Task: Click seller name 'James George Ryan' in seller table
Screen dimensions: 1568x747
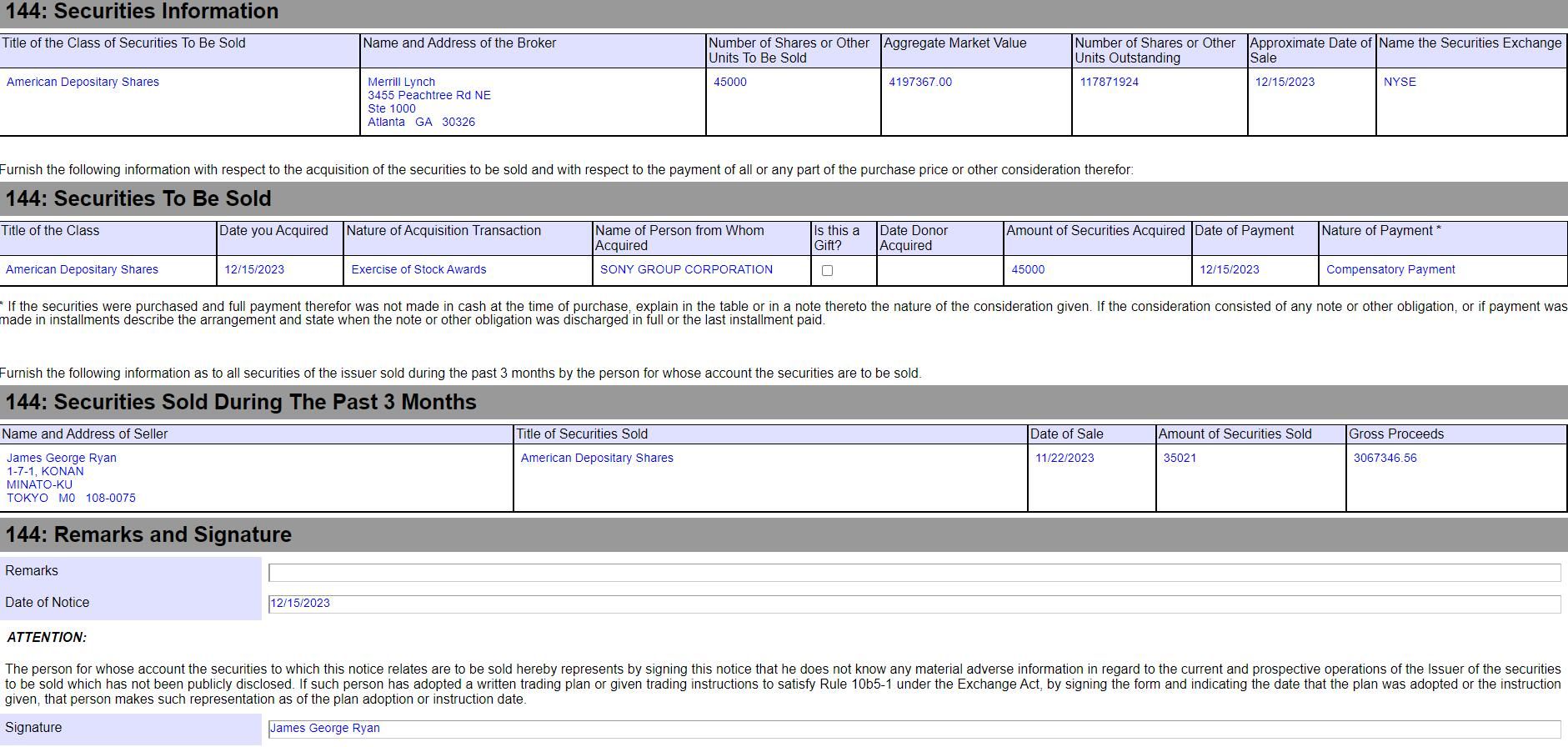Action: [62, 458]
